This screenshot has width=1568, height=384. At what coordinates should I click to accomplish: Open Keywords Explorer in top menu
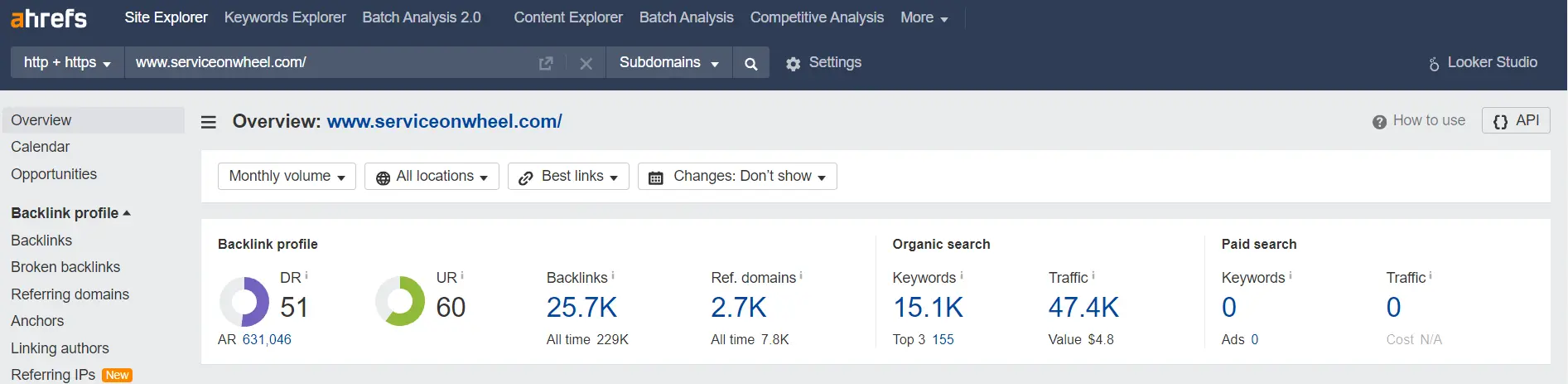point(285,17)
